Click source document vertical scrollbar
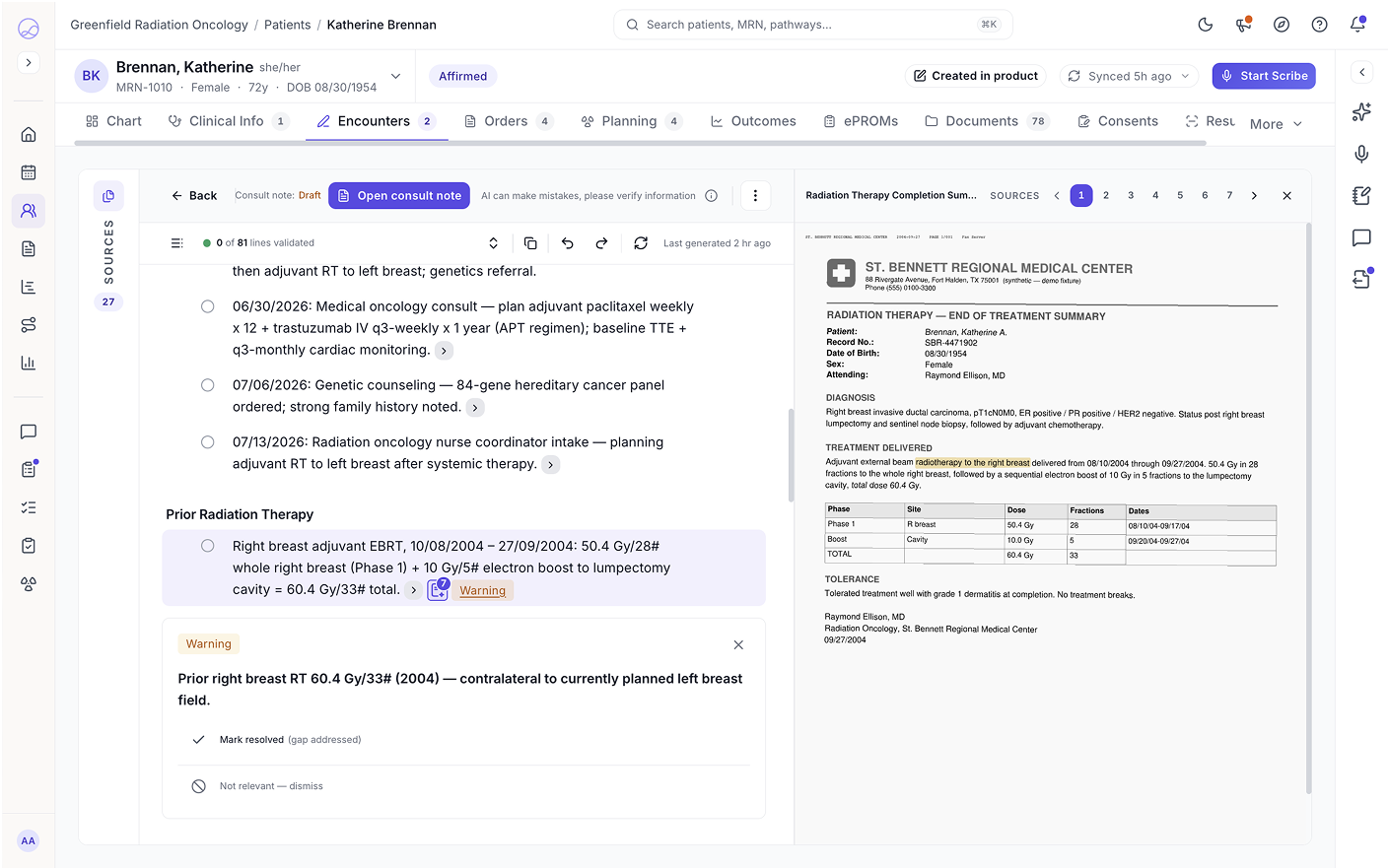Screen dimensions: 1388x868 tap(1309, 507)
